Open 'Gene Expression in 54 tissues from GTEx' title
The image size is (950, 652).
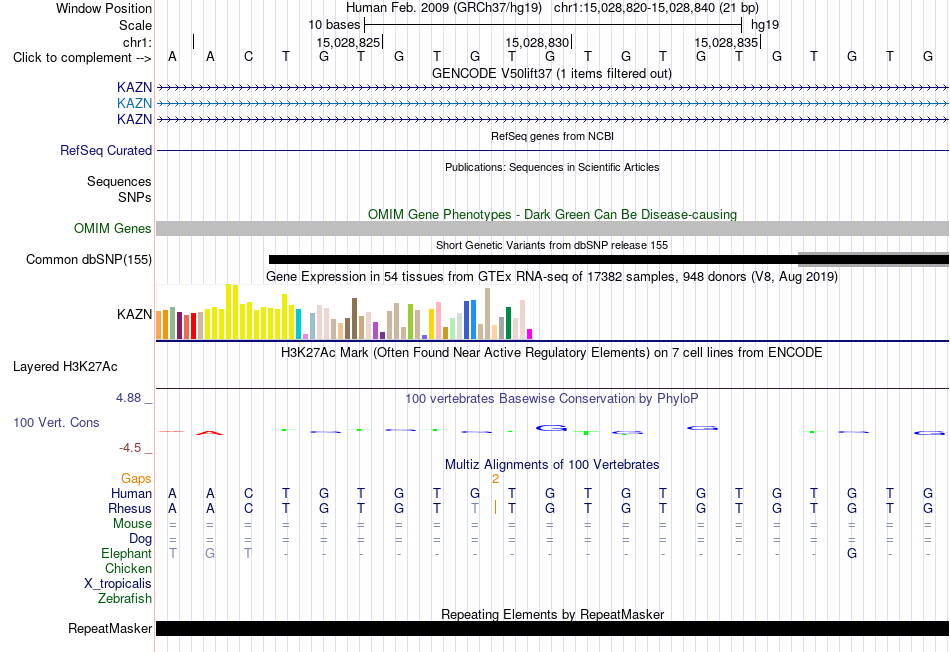coord(552,277)
